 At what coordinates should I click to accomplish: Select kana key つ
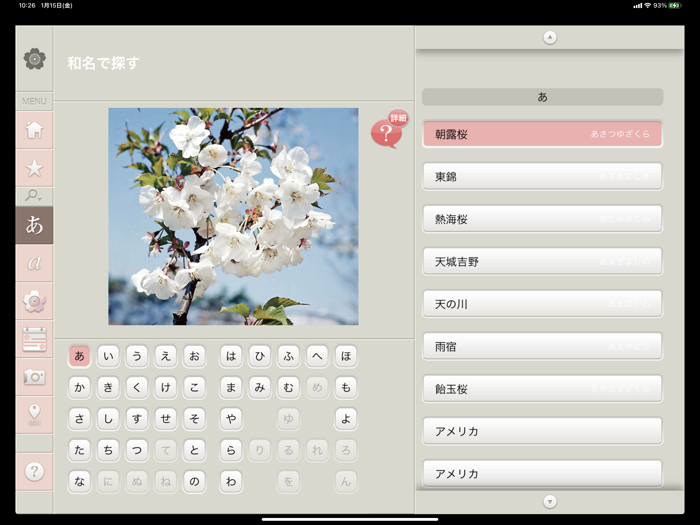tap(137, 450)
